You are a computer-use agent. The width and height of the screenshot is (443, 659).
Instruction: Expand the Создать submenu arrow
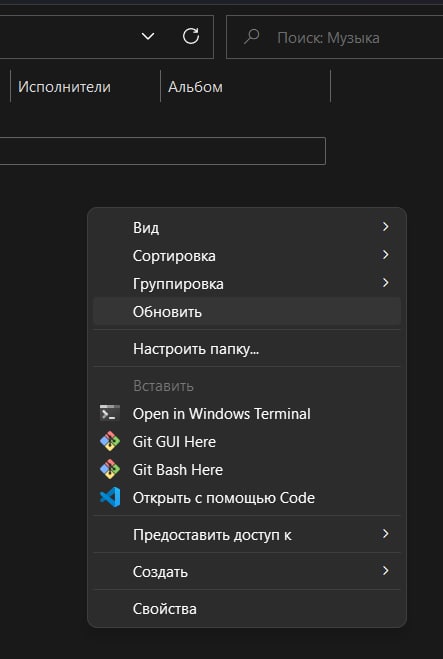pyautogui.click(x=385, y=571)
